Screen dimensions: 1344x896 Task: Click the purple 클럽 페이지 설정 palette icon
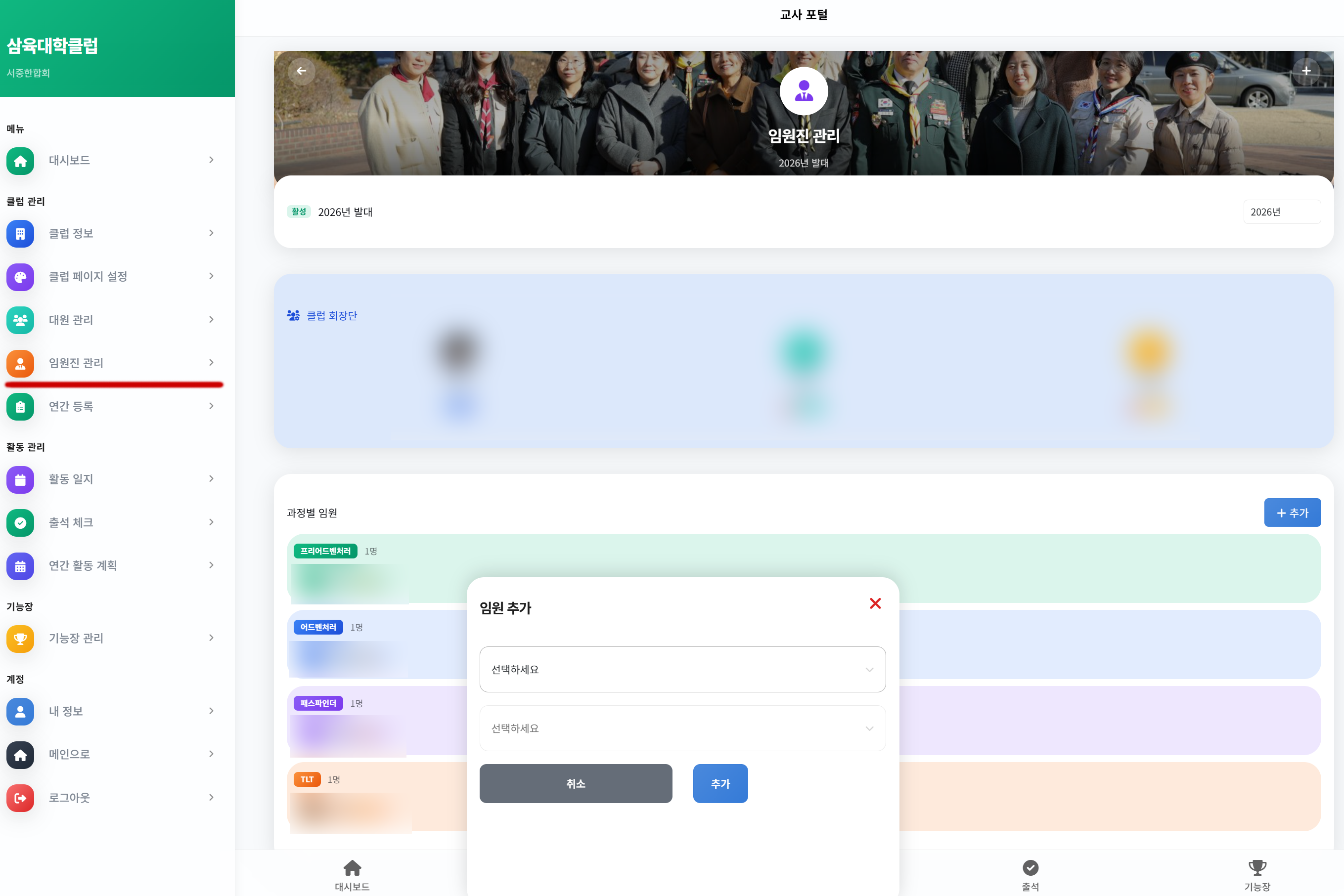pyautogui.click(x=20, y=277)
